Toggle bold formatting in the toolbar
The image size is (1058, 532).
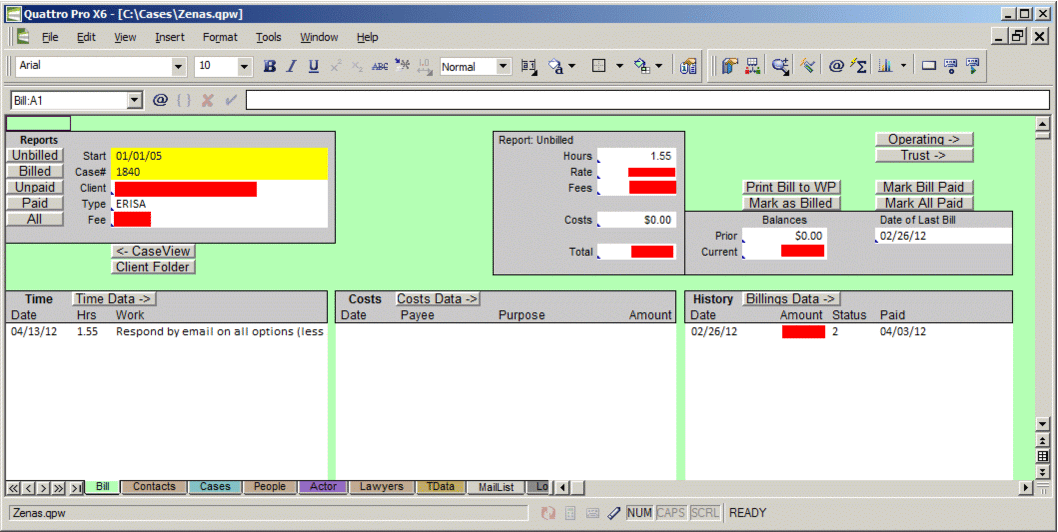tap(269, 66)
